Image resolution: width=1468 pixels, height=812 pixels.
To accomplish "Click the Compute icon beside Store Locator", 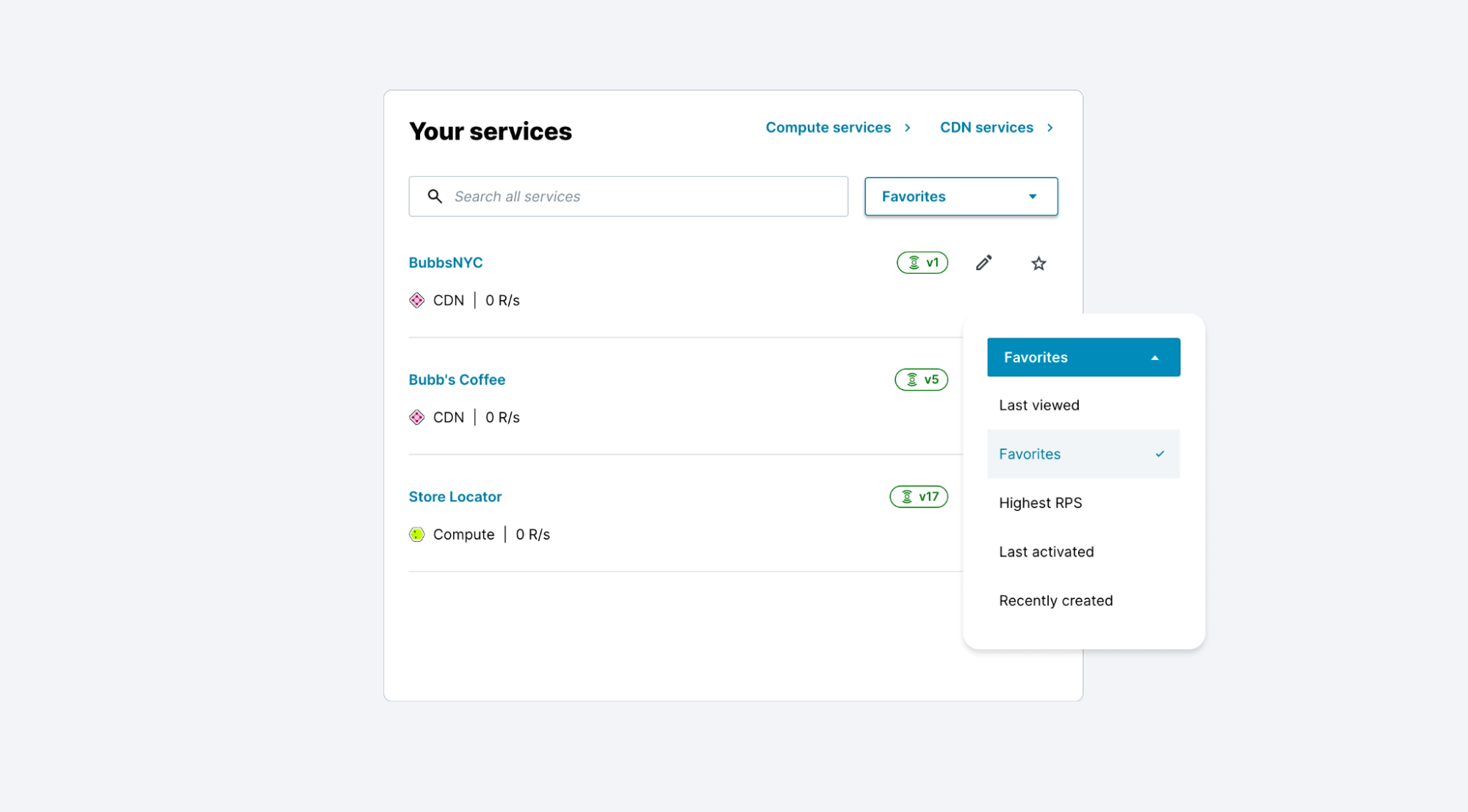I will point(416,534).
